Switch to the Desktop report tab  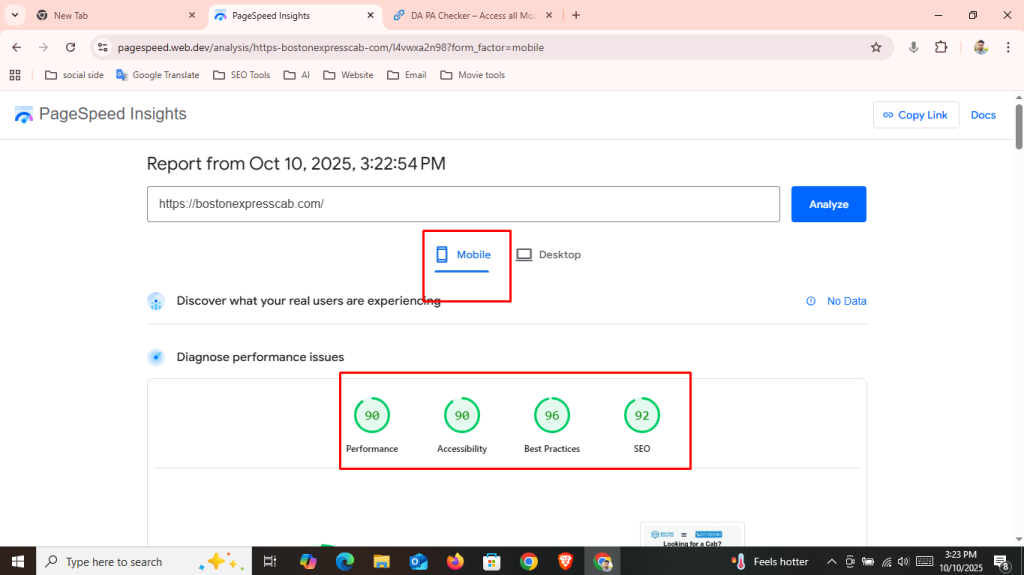pyautogui.click(x=548, y=255)
